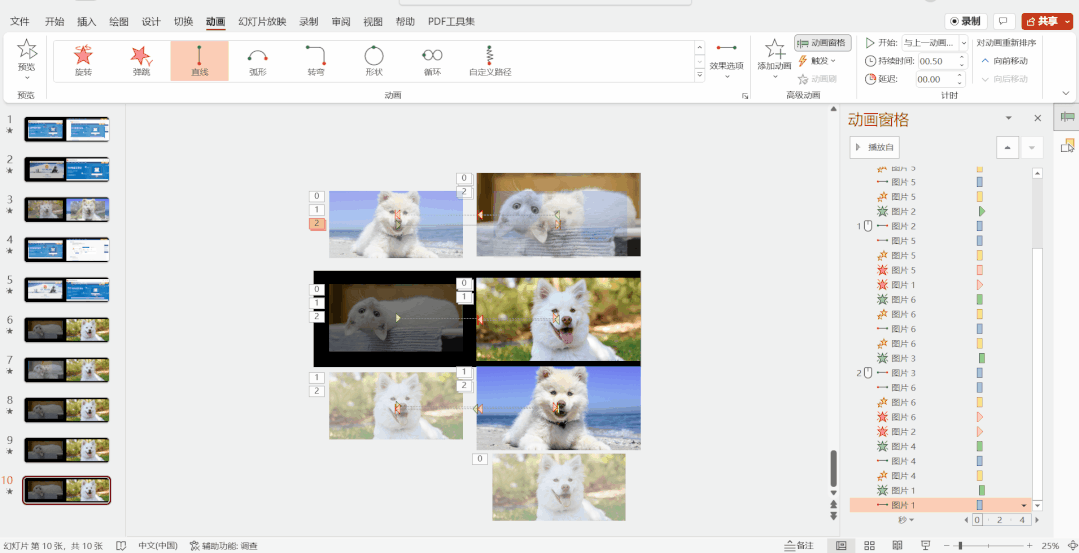Click the zoom in plus icon
The height and width of the screenshot is (553, 1079).
[x=1027, y=545]
